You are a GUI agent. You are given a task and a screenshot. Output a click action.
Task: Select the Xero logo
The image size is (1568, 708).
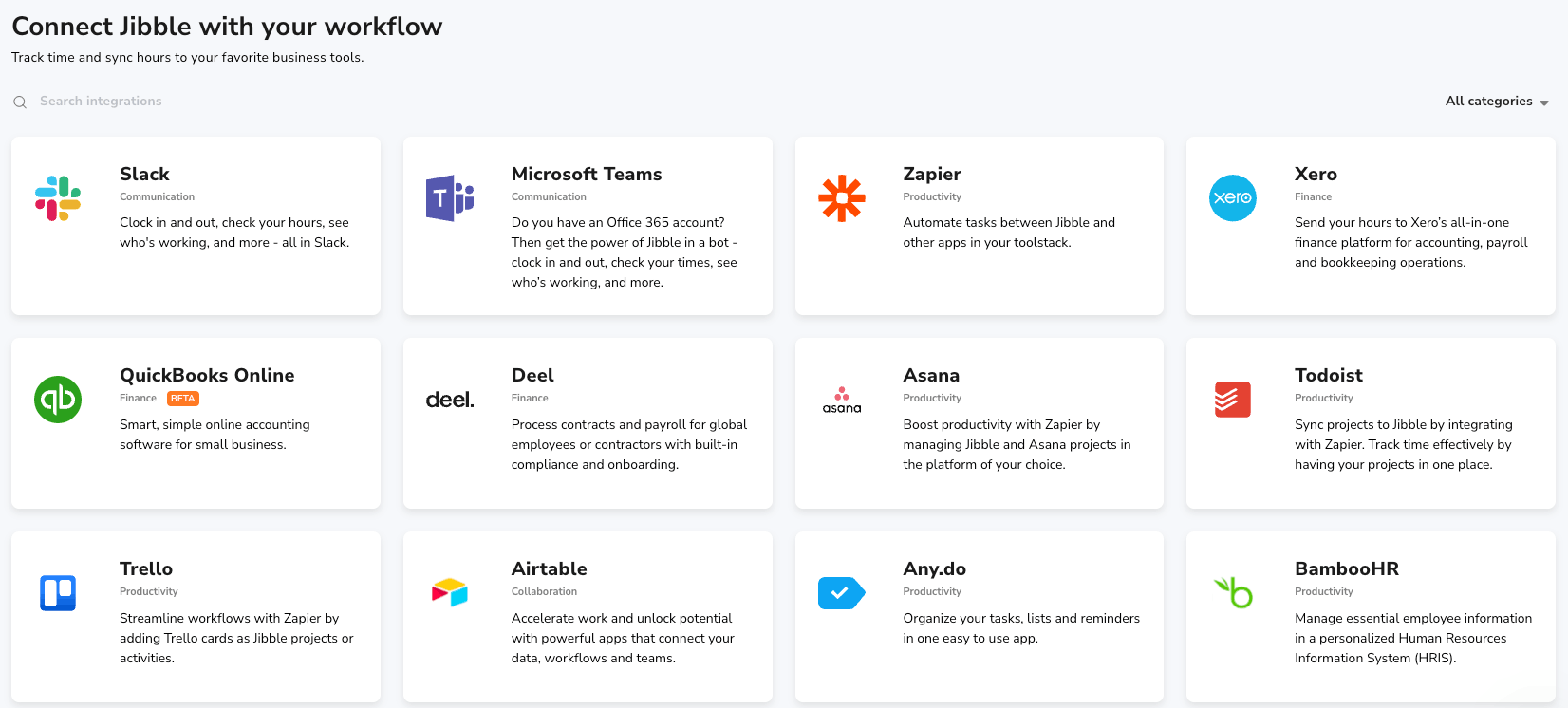point(1233,197)
